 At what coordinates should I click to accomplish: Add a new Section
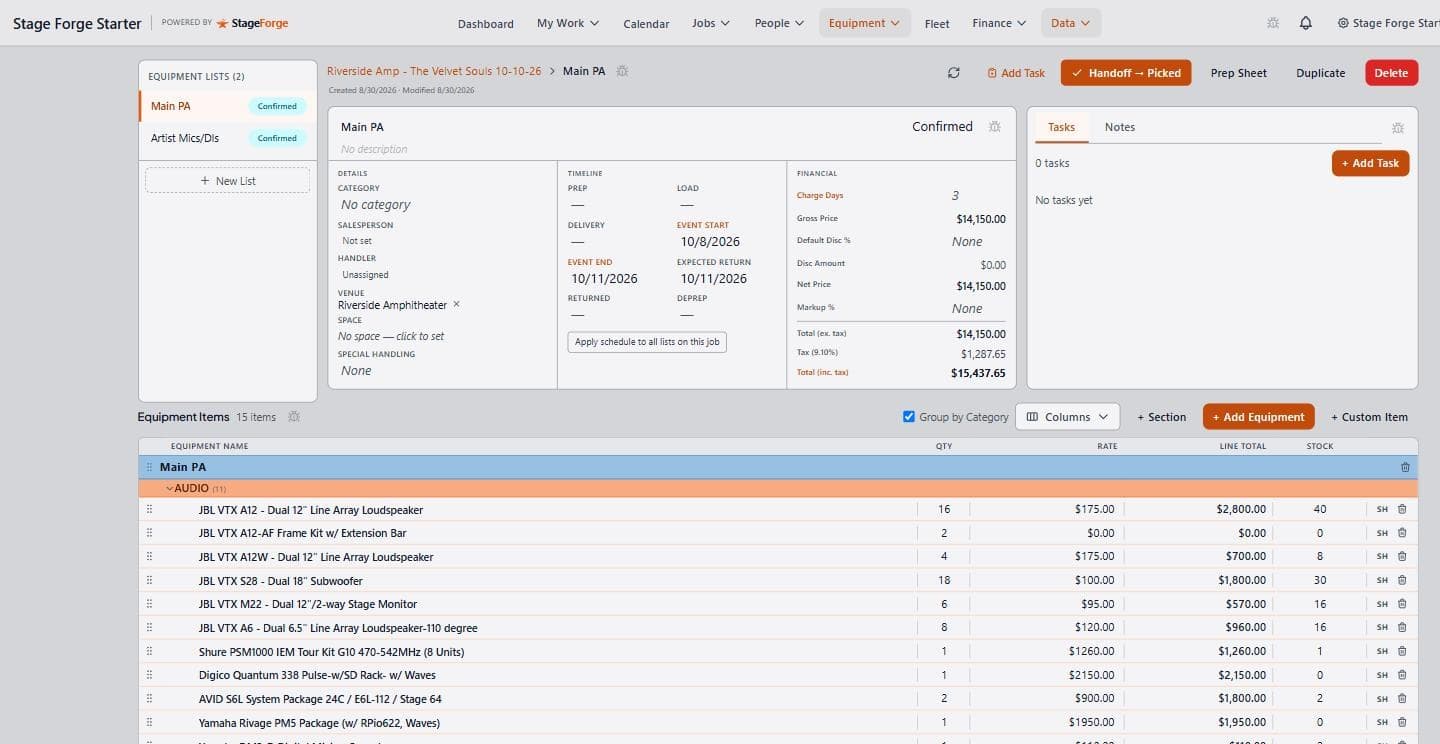1161,417
